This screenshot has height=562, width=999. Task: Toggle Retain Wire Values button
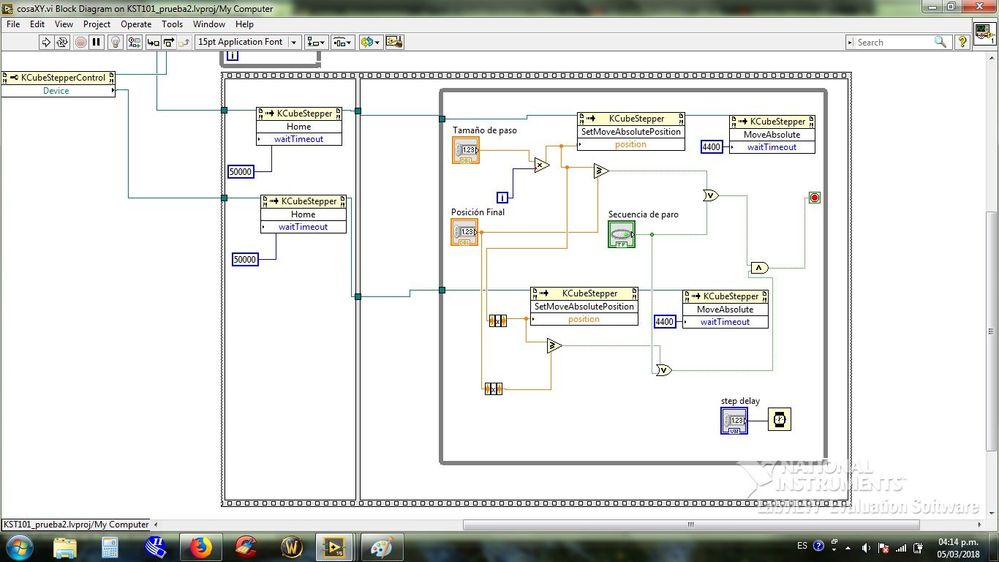134,42
